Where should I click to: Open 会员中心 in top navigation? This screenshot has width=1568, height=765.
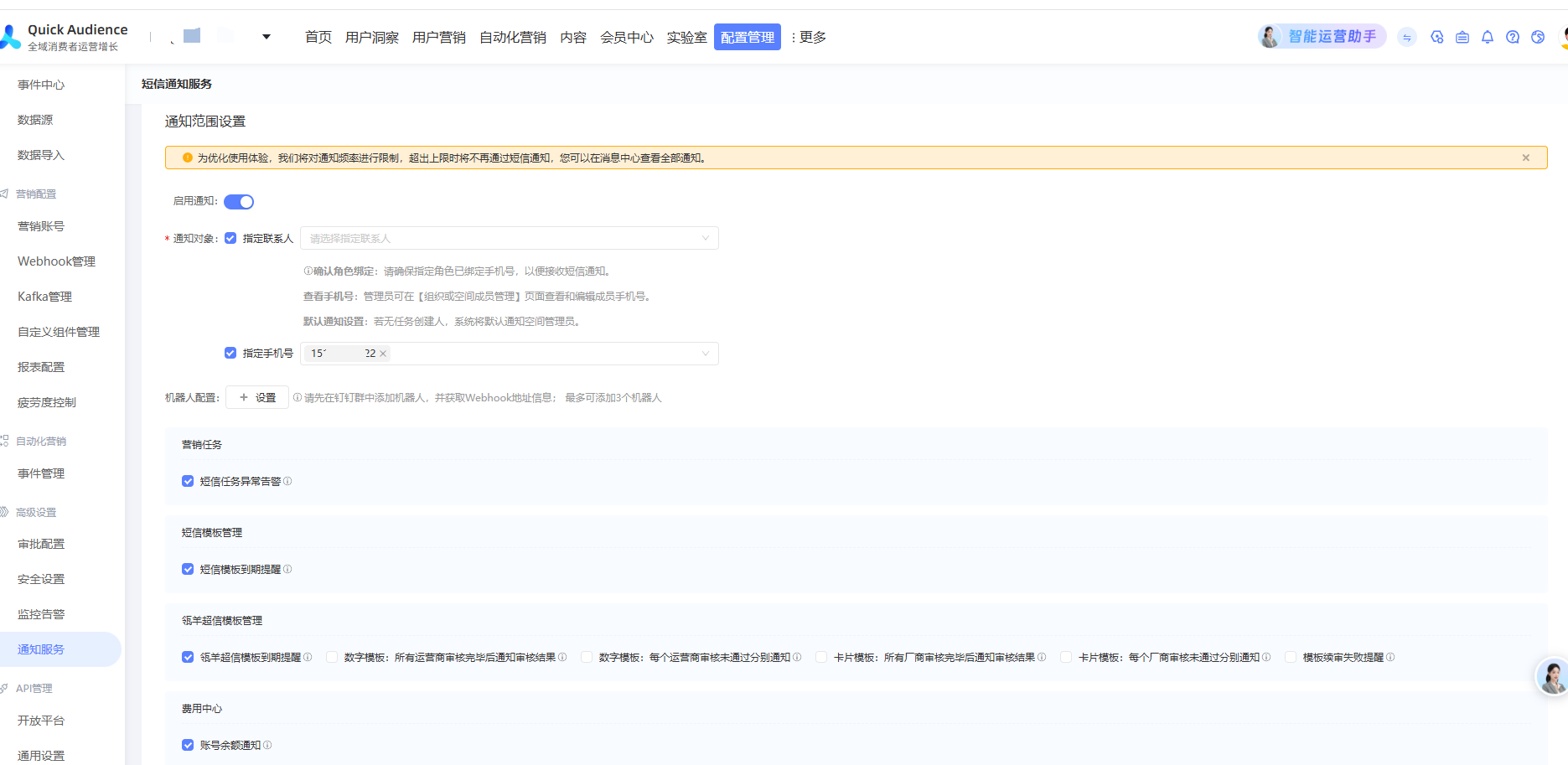tap(627, 37)
